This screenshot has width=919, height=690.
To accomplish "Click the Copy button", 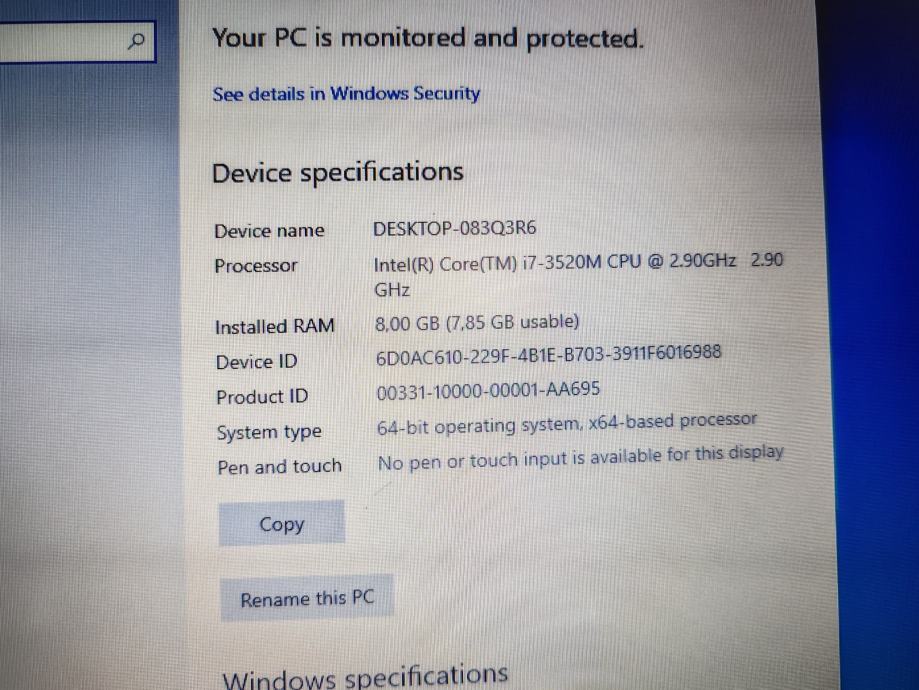I will [x=281, y=523].
